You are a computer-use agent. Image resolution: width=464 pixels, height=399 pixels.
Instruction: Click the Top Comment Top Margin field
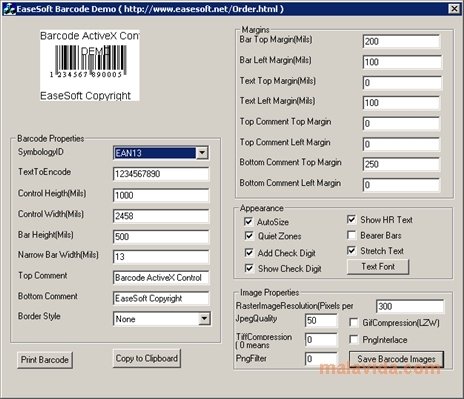(401, 123)
